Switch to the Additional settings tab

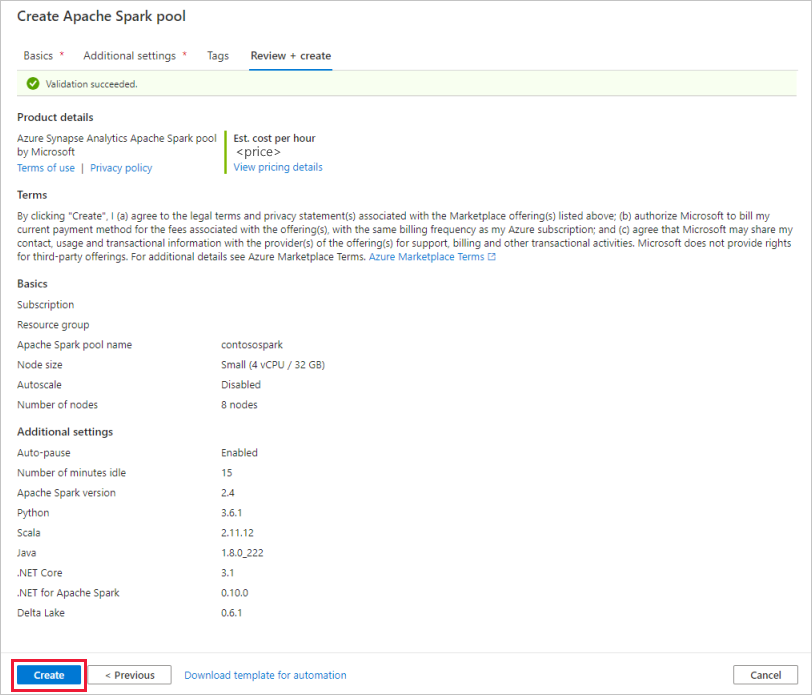point(130,55)
